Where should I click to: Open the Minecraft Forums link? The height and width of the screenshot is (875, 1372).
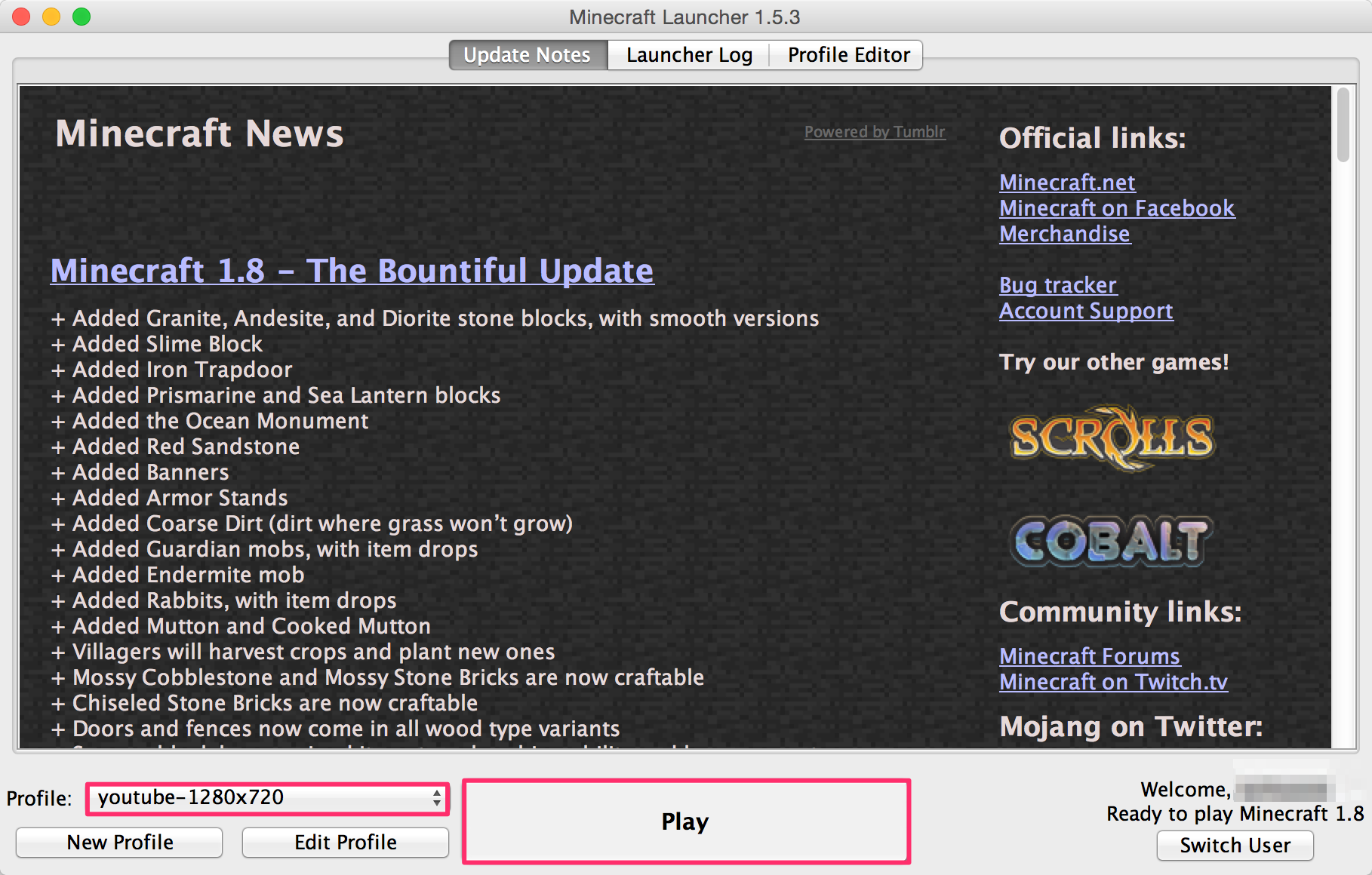pos(1090,656)
